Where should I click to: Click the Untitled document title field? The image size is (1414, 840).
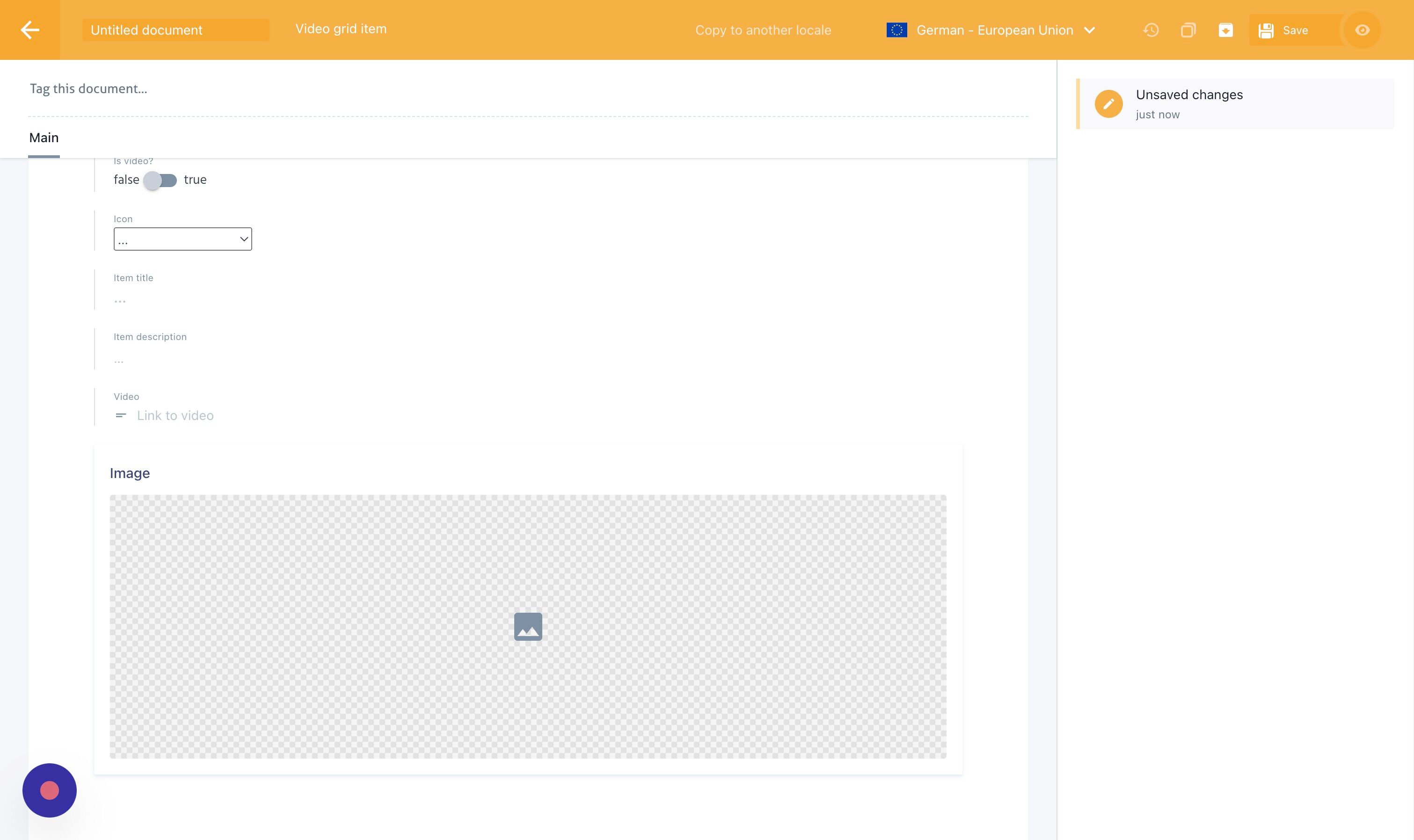pyautogui.click(x=175, y=30)
